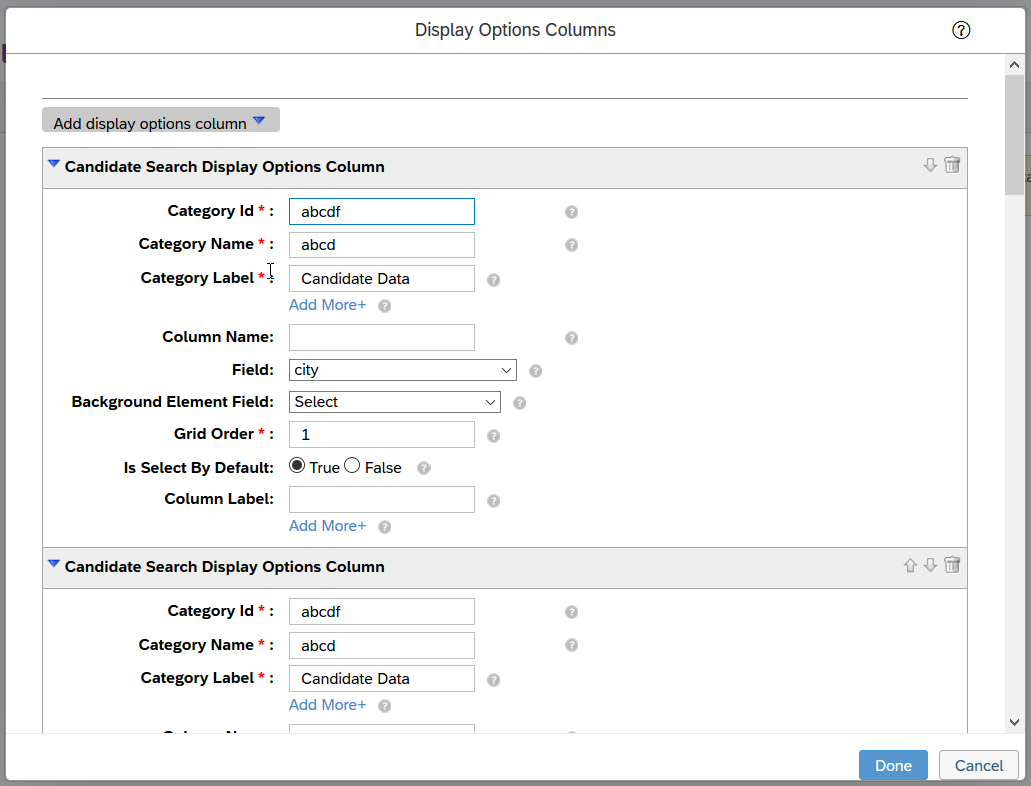
Task: Show help for first section's Category Label field
Action: [x=493, y=280]
